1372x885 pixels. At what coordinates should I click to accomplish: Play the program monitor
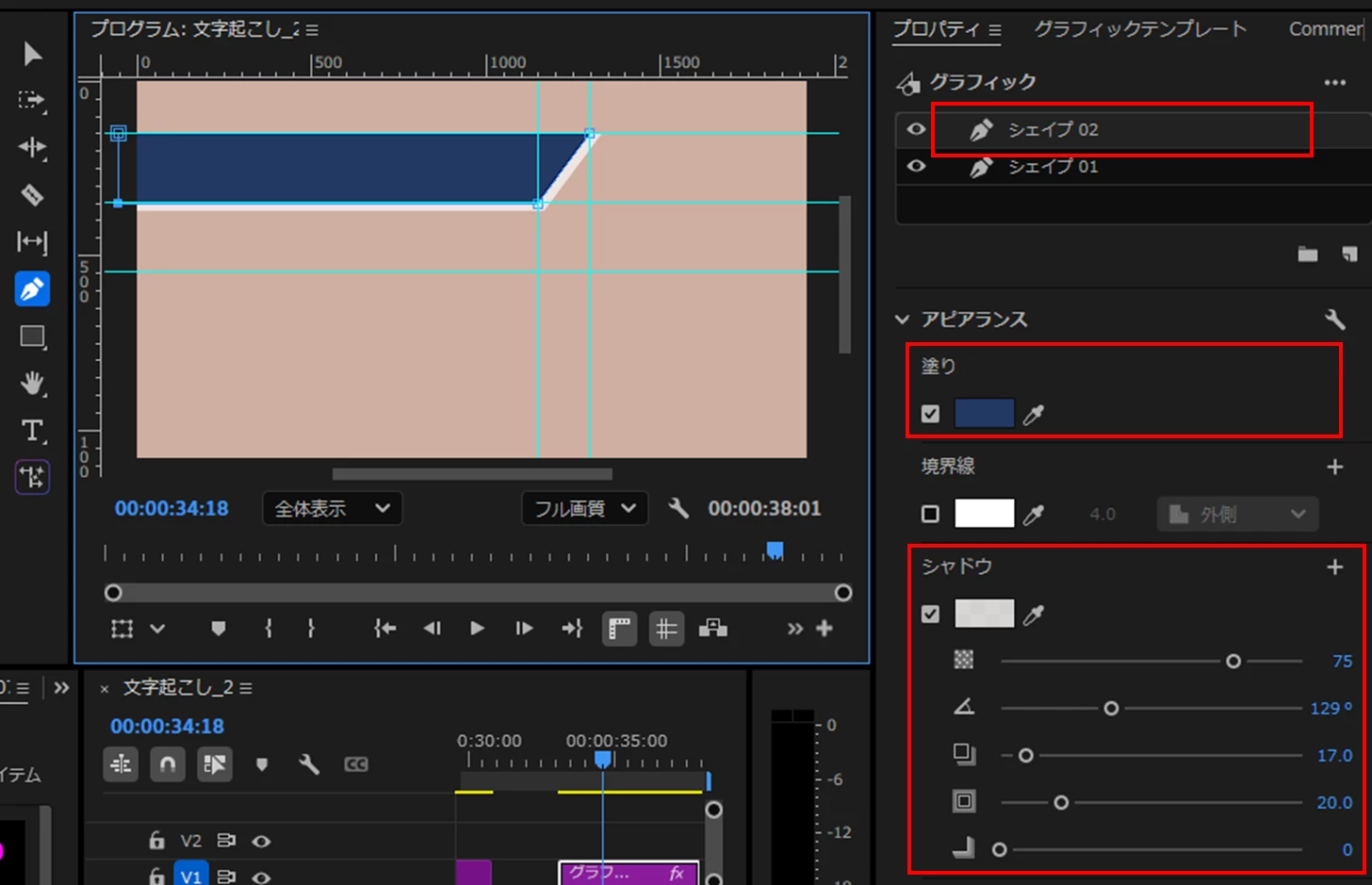[477, 629]
